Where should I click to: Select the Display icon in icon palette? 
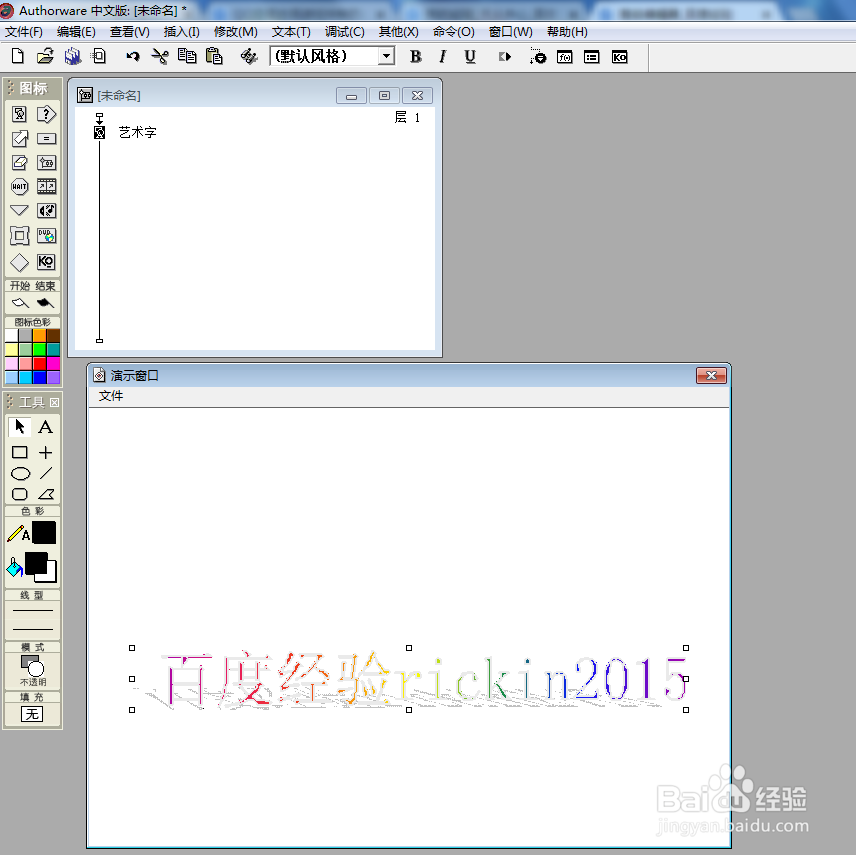pyautogui.click(x=19, y=114)
